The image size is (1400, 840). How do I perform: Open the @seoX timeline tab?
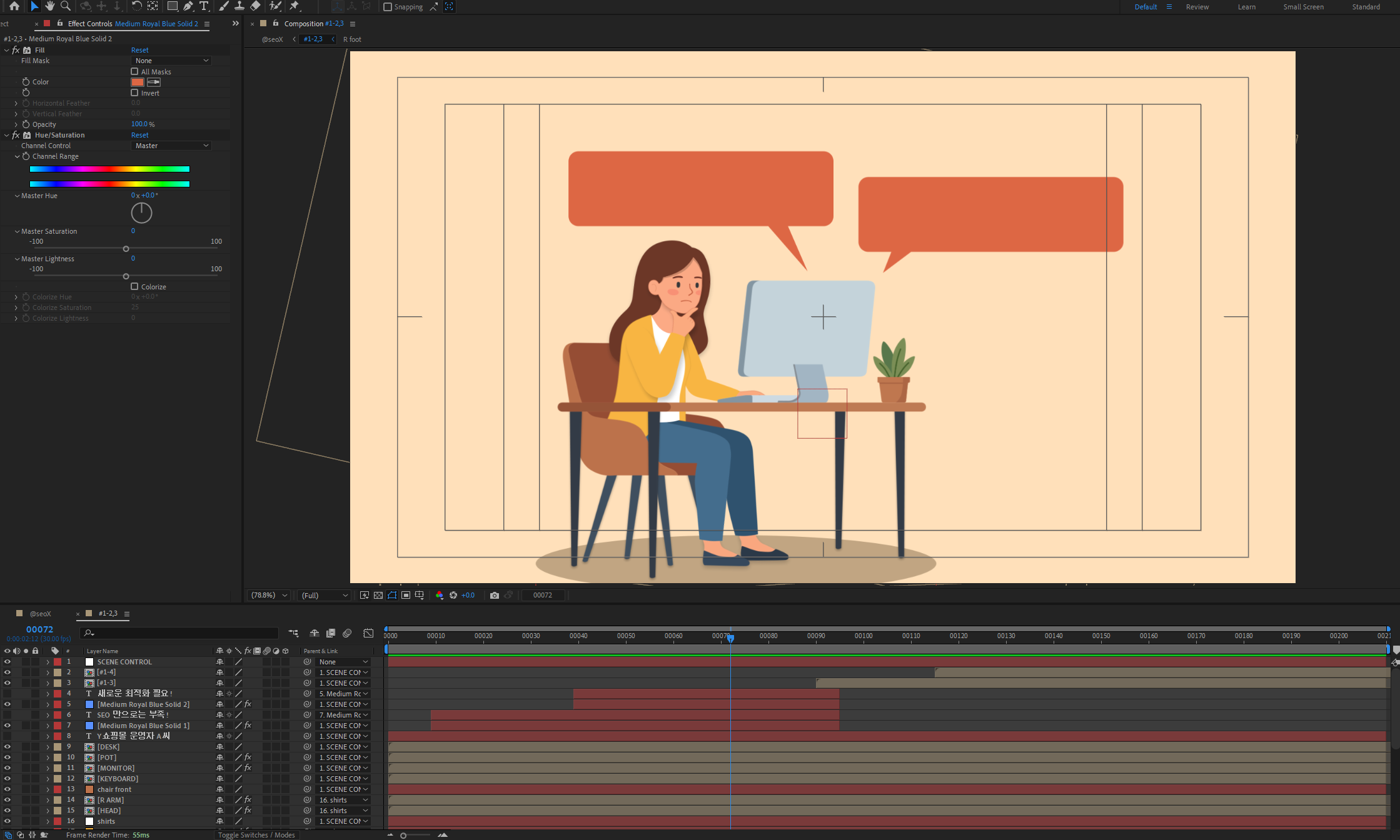[x=41, y=614]
